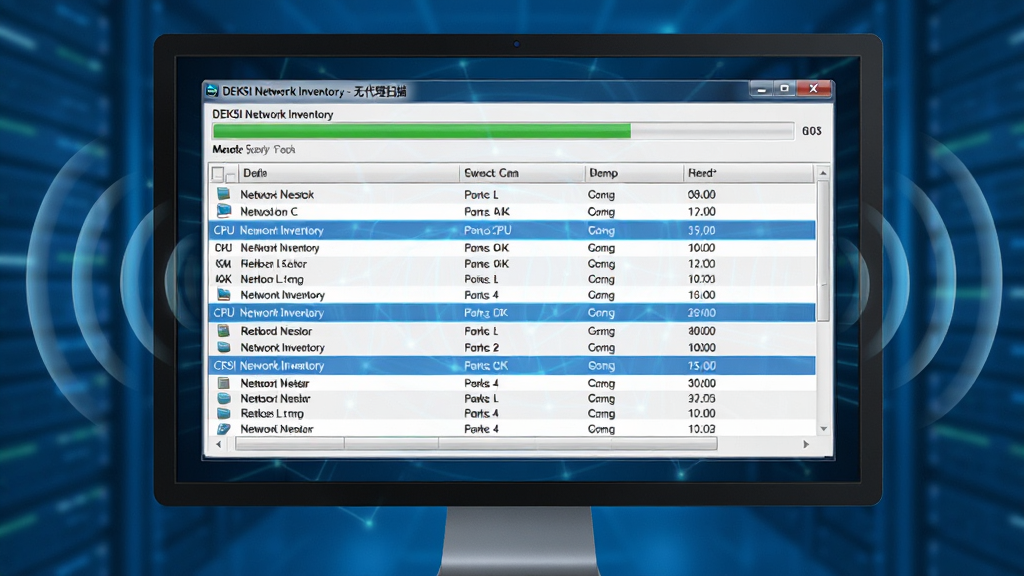
Task: Click the vertical scrollbar up arrow
Action: click(x=823, y=173)
